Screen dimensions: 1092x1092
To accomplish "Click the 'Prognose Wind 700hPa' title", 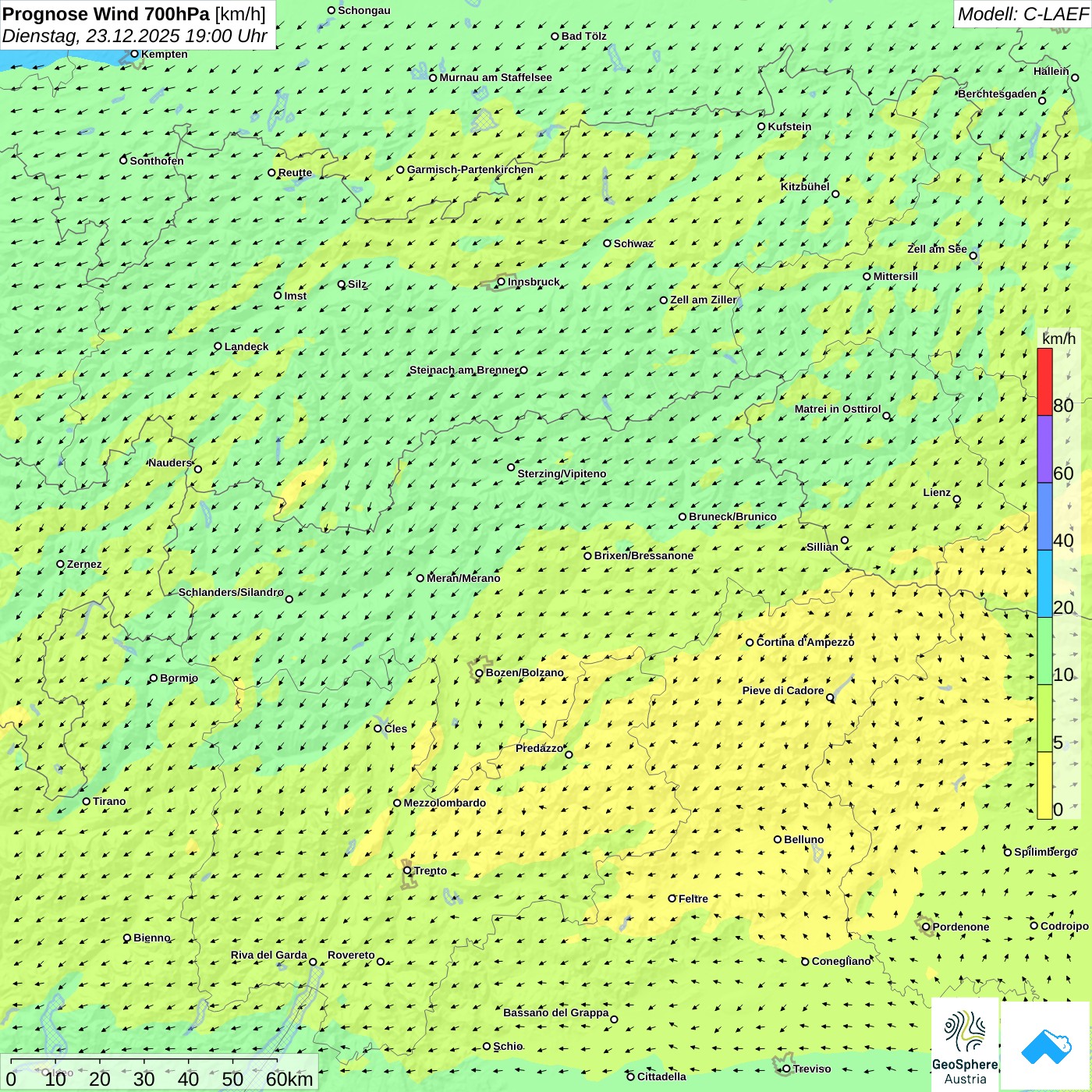I will click(106, 13).
